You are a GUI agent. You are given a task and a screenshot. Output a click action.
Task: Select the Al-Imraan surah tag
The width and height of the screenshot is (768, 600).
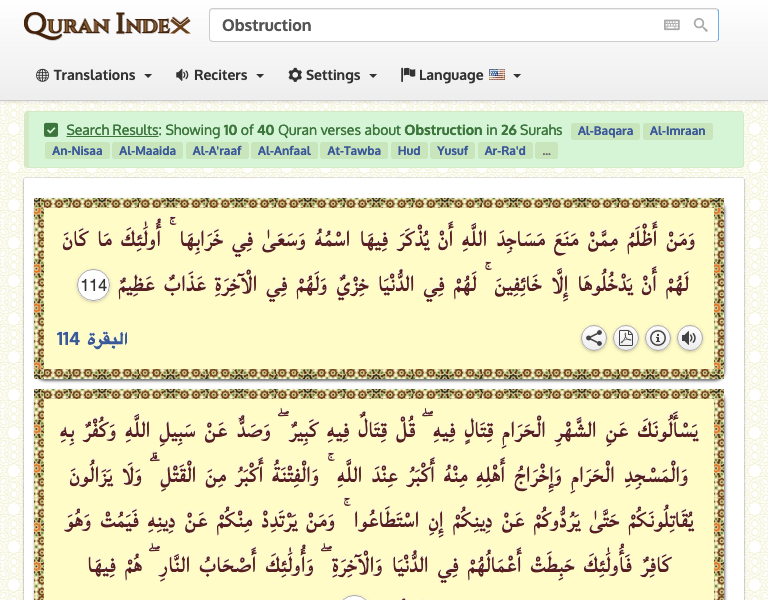tap(677, 130)
